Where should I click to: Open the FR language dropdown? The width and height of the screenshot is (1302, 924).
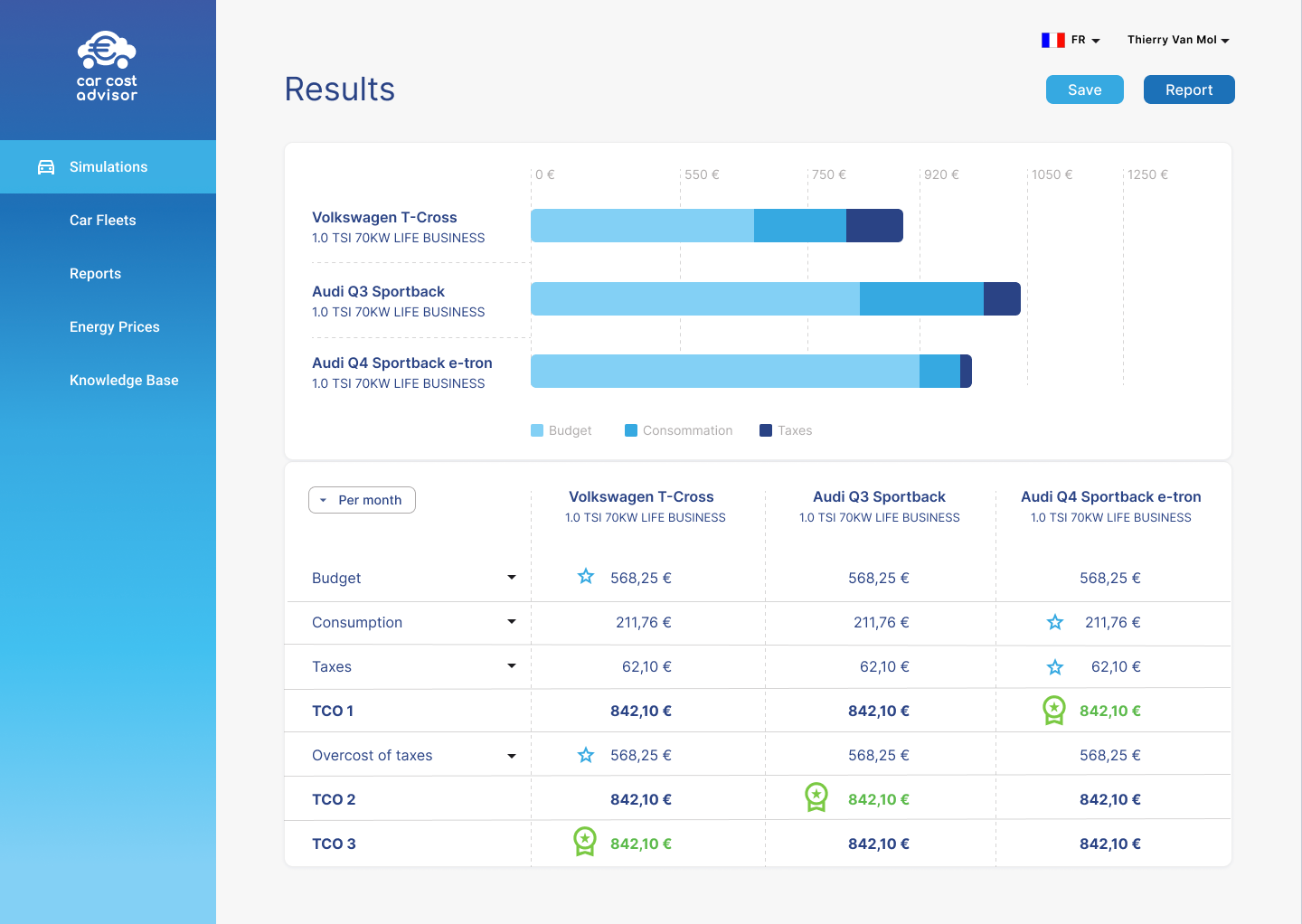[1085, 40]
